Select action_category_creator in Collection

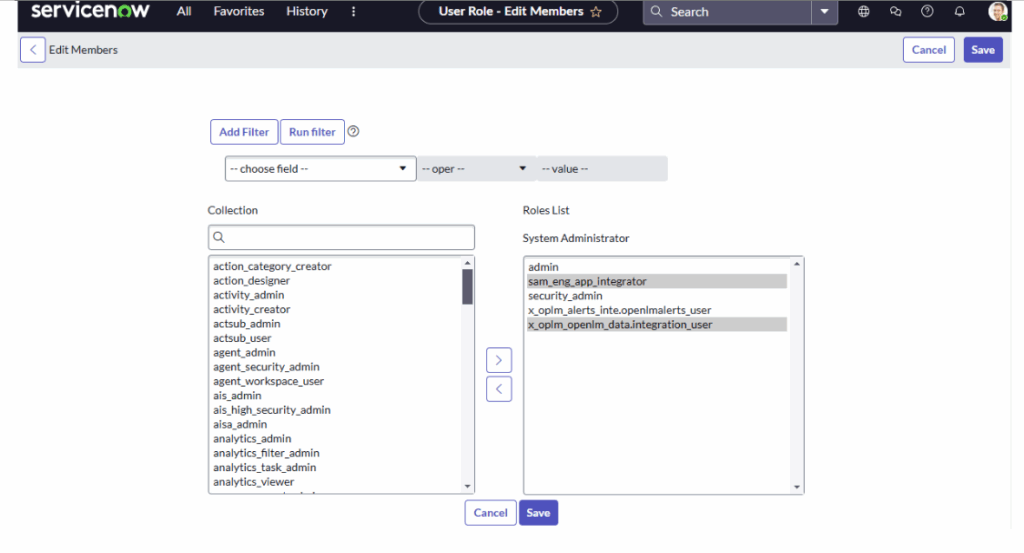tap(272, 266)
